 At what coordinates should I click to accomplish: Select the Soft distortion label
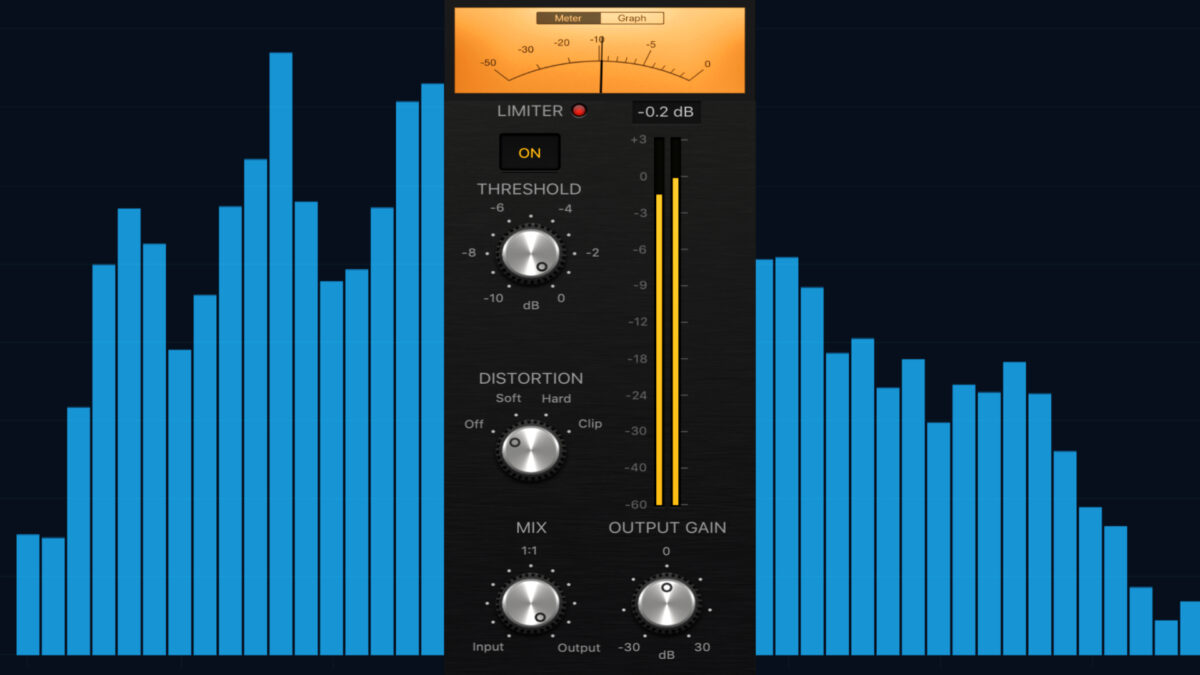(x=509, y=398)
